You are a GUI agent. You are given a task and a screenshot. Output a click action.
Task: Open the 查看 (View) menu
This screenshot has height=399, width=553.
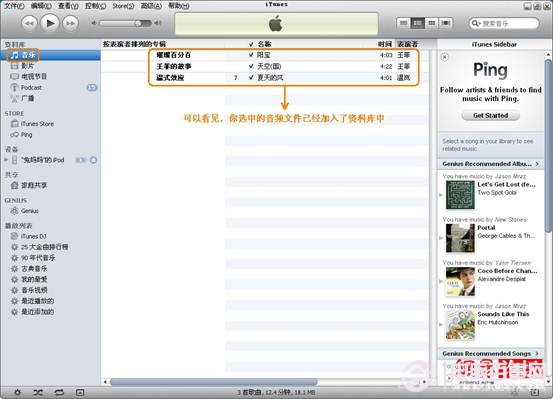click(x=68, y=6)
